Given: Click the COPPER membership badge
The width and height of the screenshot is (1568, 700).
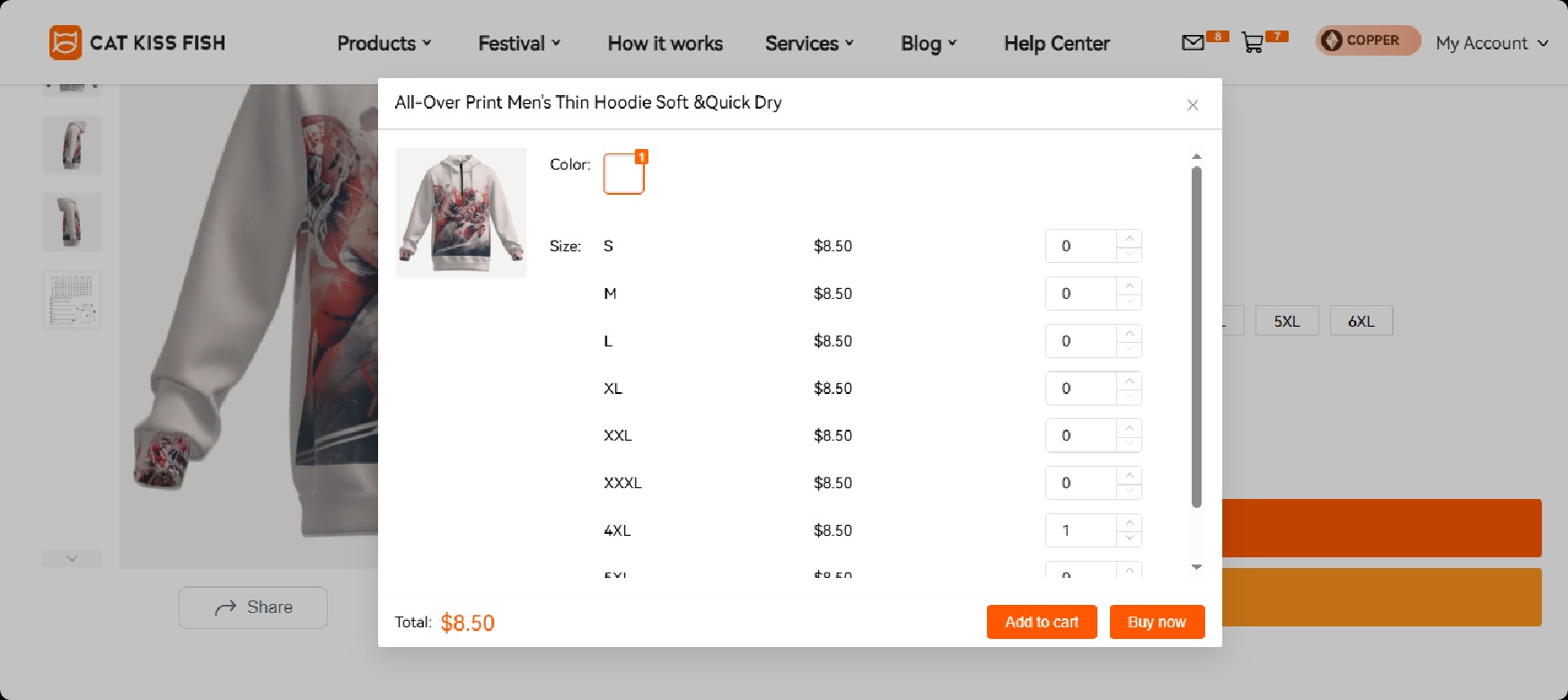Looking at the screenshot, I should (x=1367, y=40).
